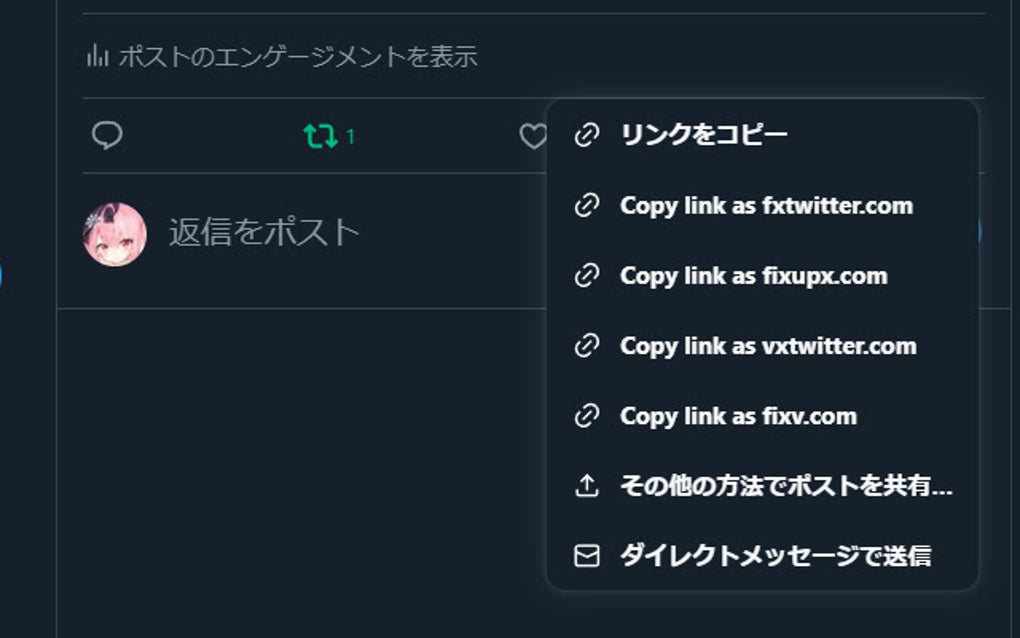The image size is (1020, 638).
Task: Open その他の方法でポストを共有 option
Action: [x=786, y=486]
